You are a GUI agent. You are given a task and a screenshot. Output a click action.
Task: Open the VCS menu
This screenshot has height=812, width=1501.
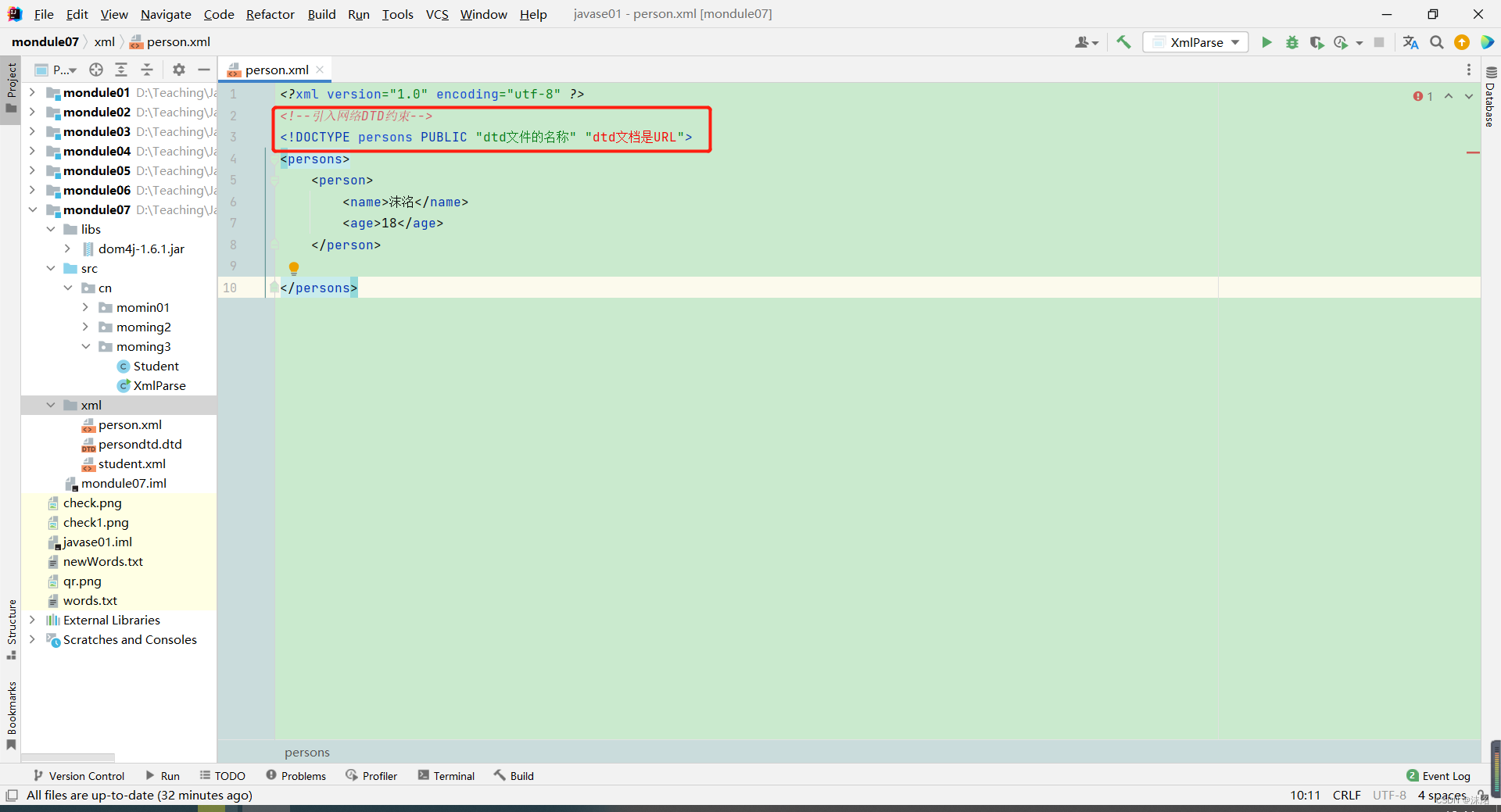437,14
